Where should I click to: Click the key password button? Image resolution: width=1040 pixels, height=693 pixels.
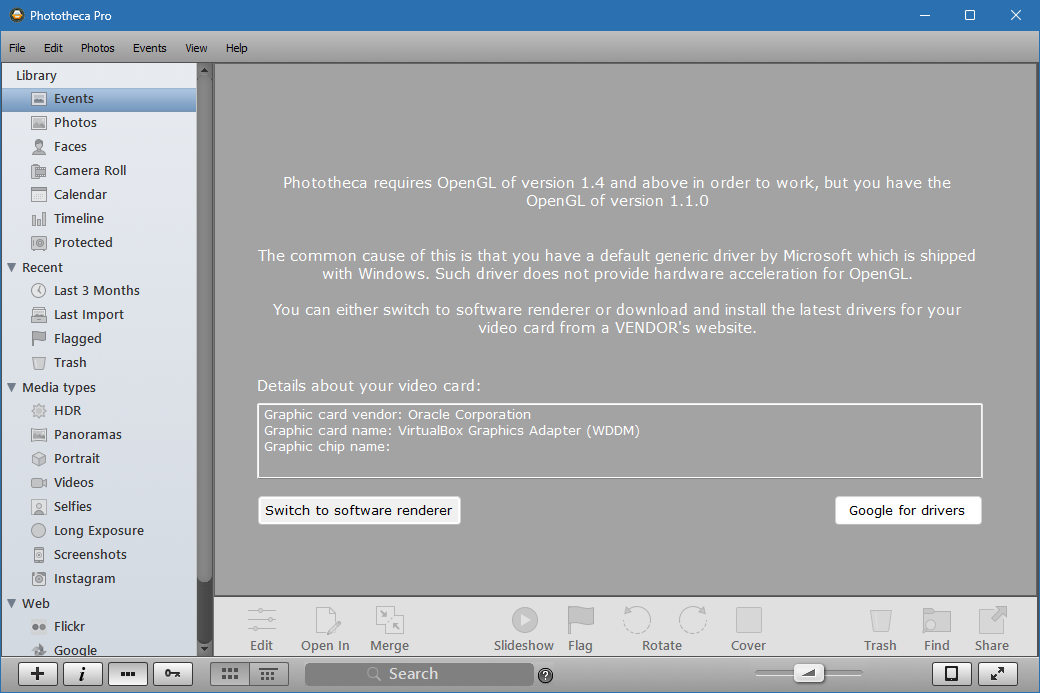coord(173,674)
